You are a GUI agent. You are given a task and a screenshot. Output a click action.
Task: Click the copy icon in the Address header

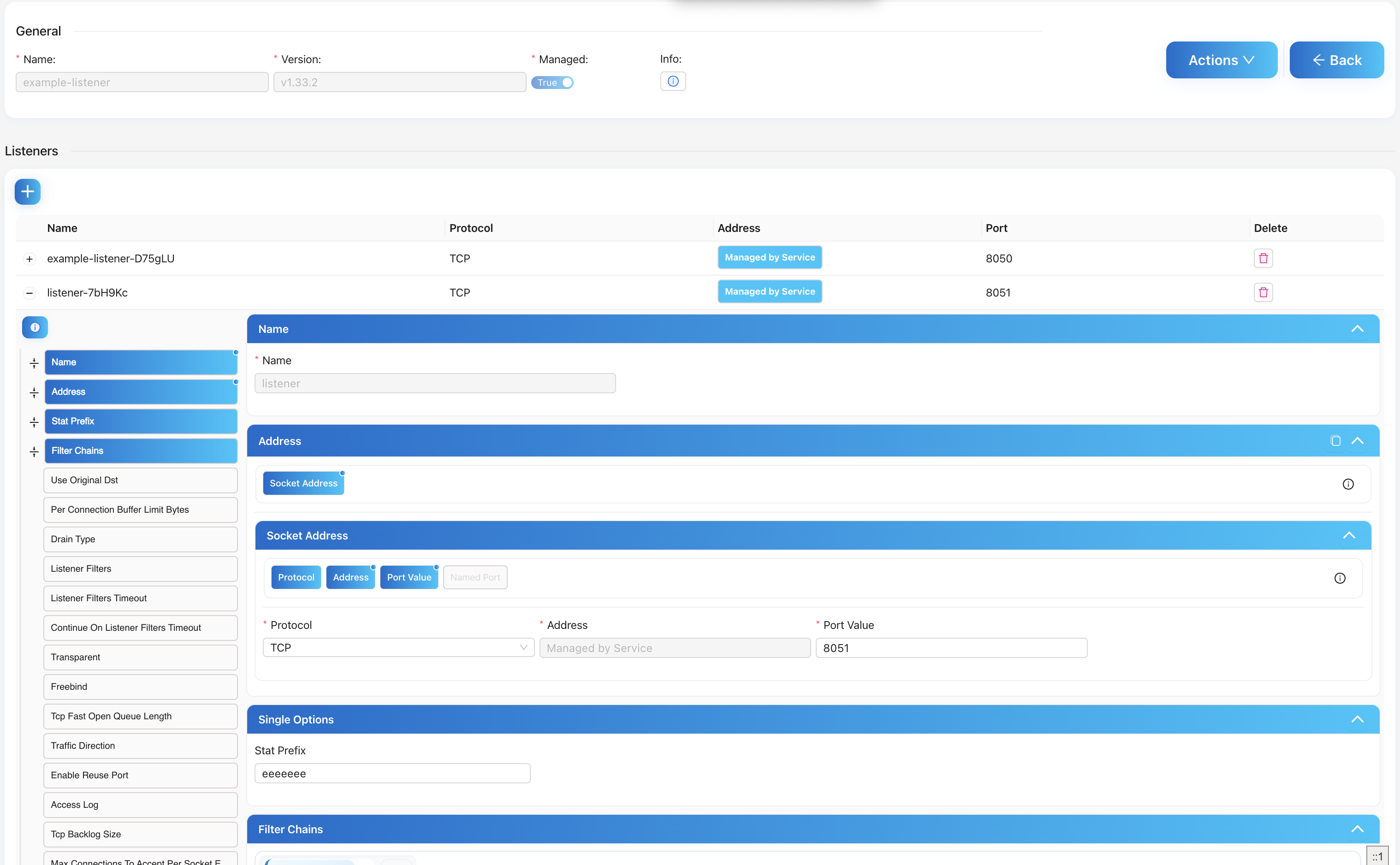1335,440
